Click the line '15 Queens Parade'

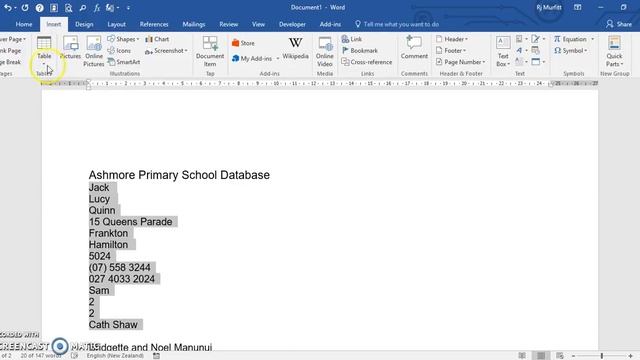[131, 222]
